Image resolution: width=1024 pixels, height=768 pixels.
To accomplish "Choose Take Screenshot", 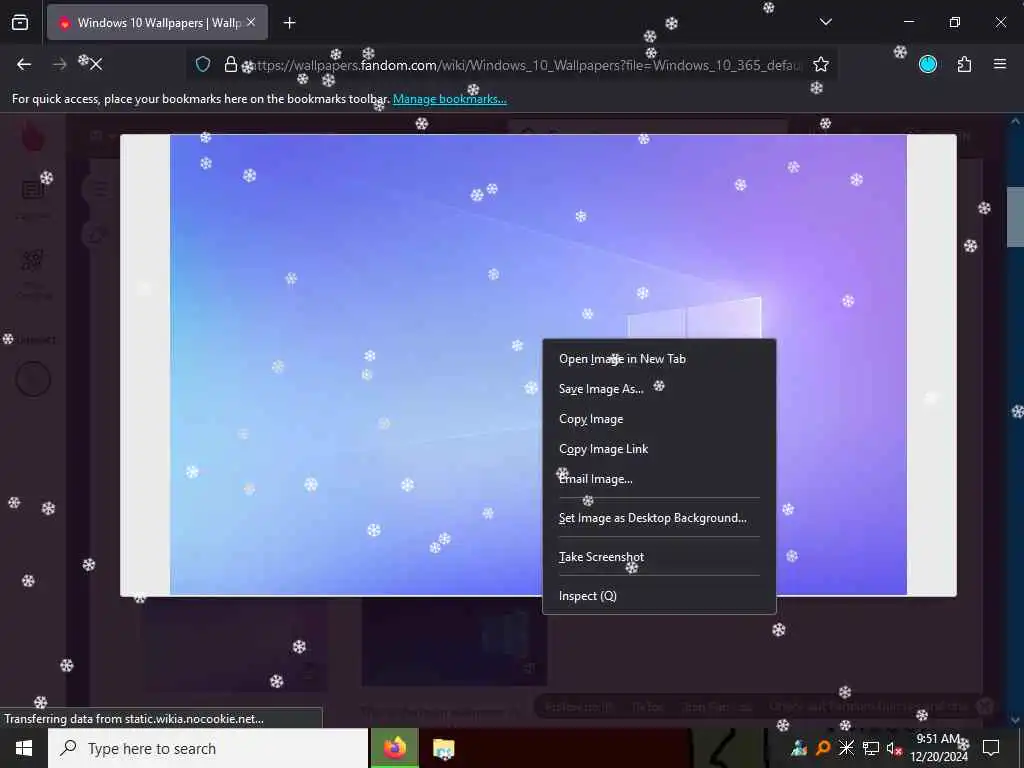I will (x=659, y=556).
